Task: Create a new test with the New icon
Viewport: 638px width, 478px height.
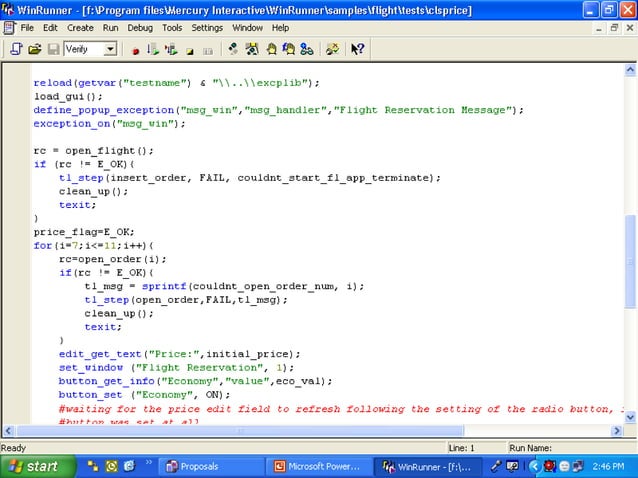Action: 16,49
